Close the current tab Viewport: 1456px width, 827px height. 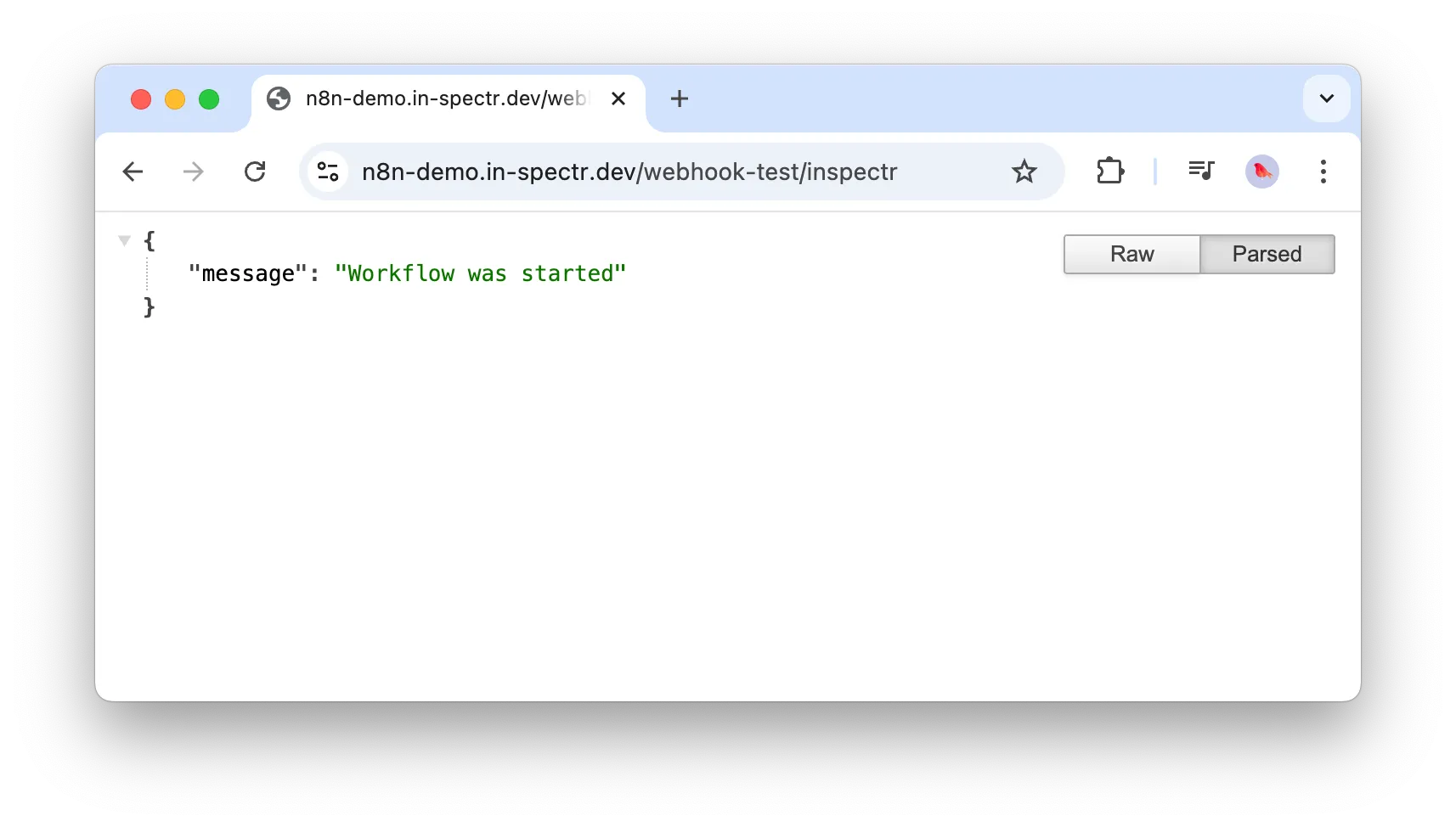pyautogui.click(x=618, y=98)
